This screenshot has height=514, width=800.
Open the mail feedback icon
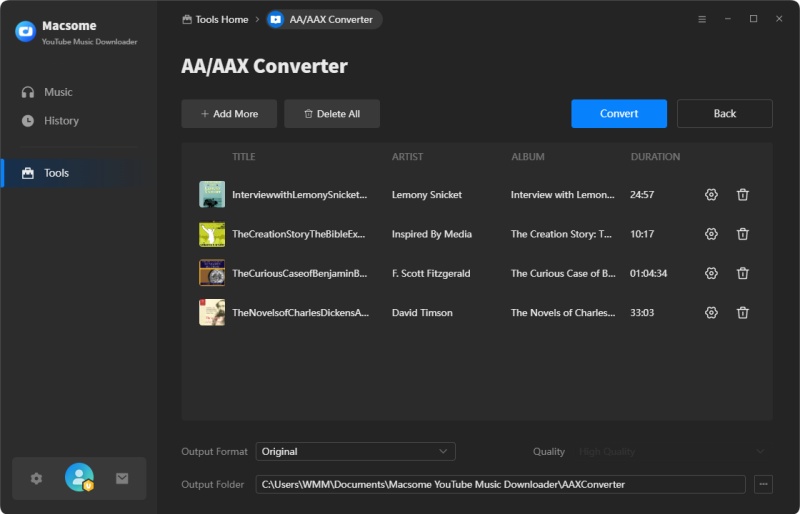pos(122,478)
